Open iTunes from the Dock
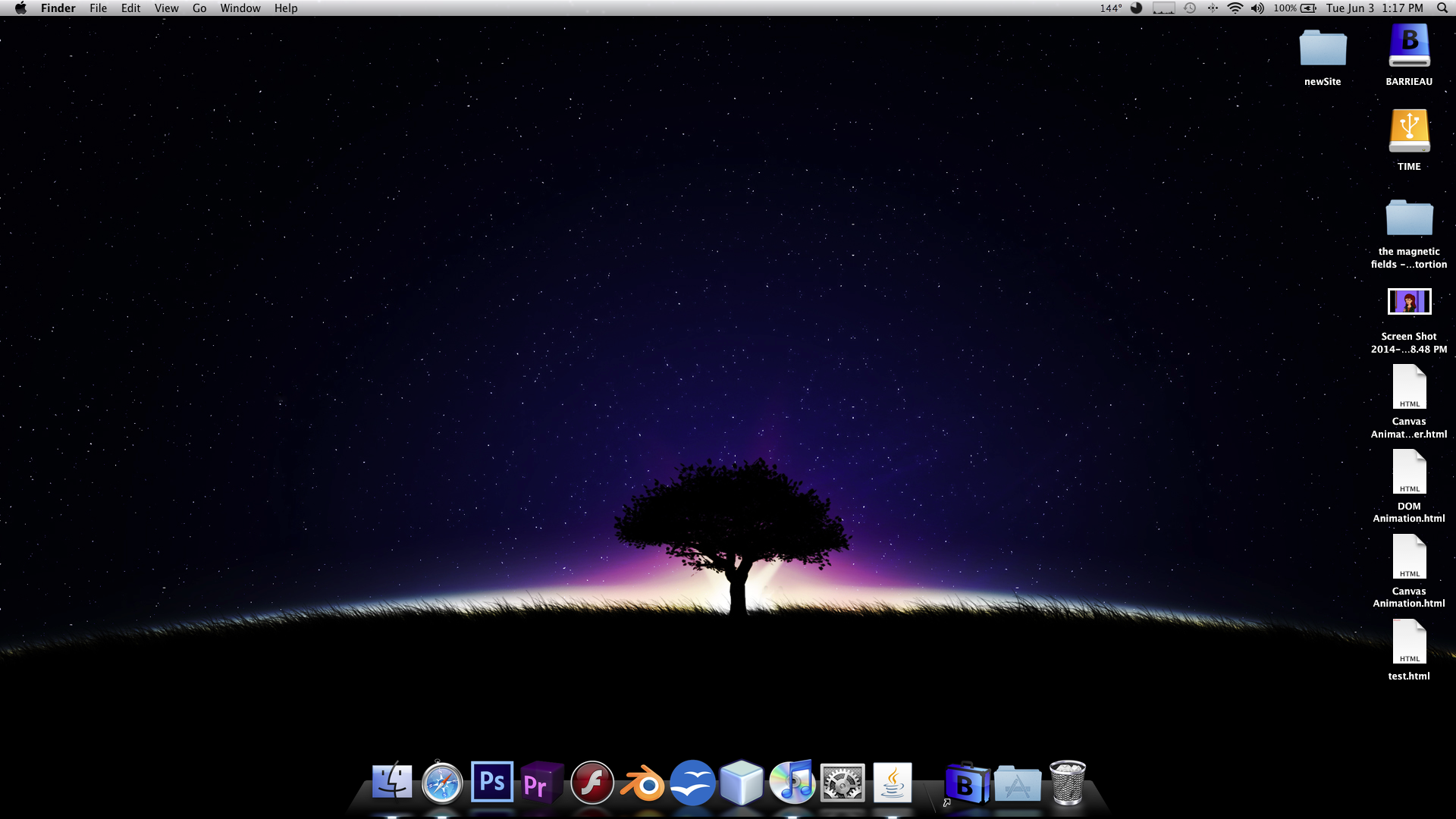The image size is (1456, 819). tap(792, 782)
